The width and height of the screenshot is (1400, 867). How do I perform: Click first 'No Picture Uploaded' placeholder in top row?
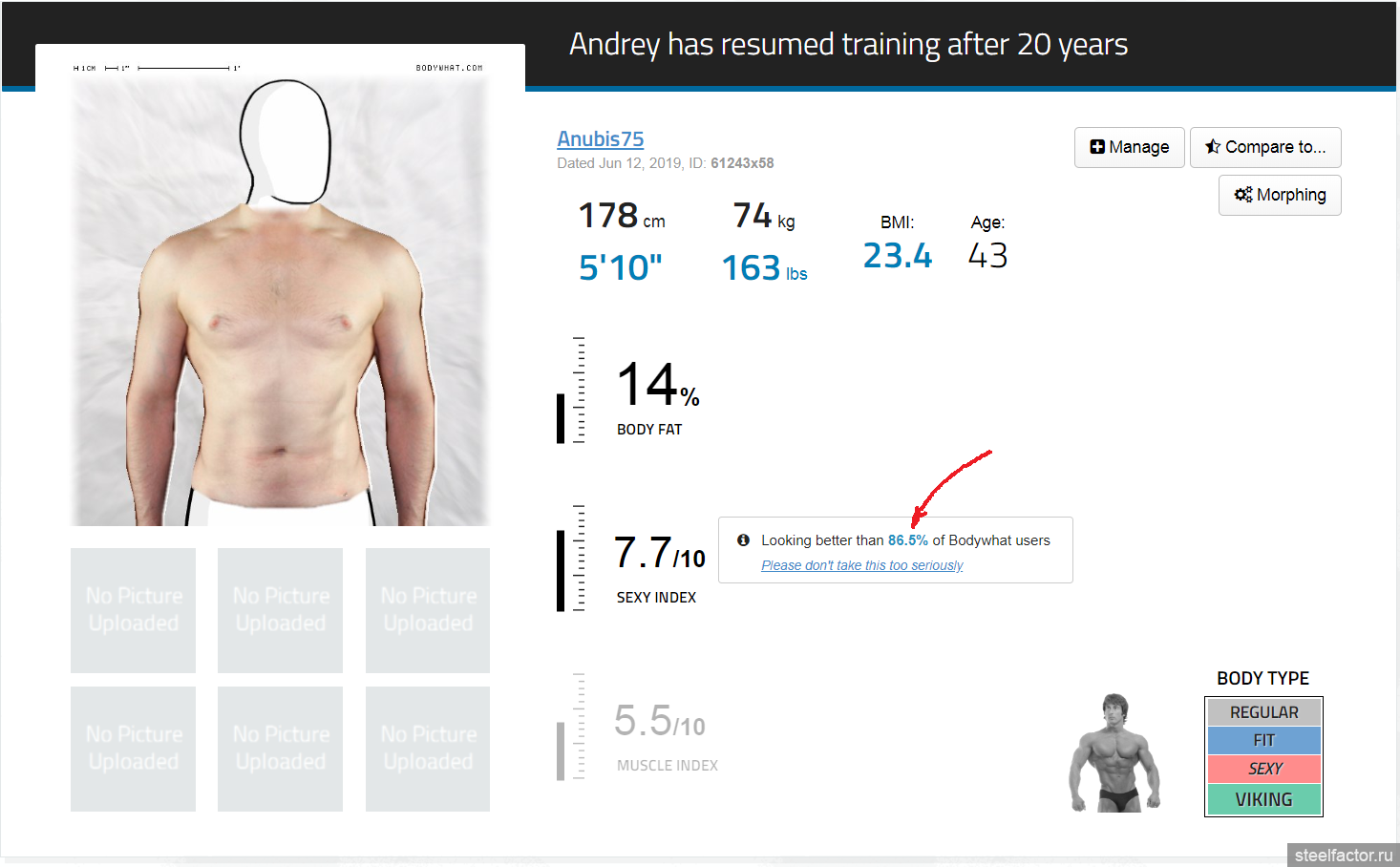pos(134,610)
